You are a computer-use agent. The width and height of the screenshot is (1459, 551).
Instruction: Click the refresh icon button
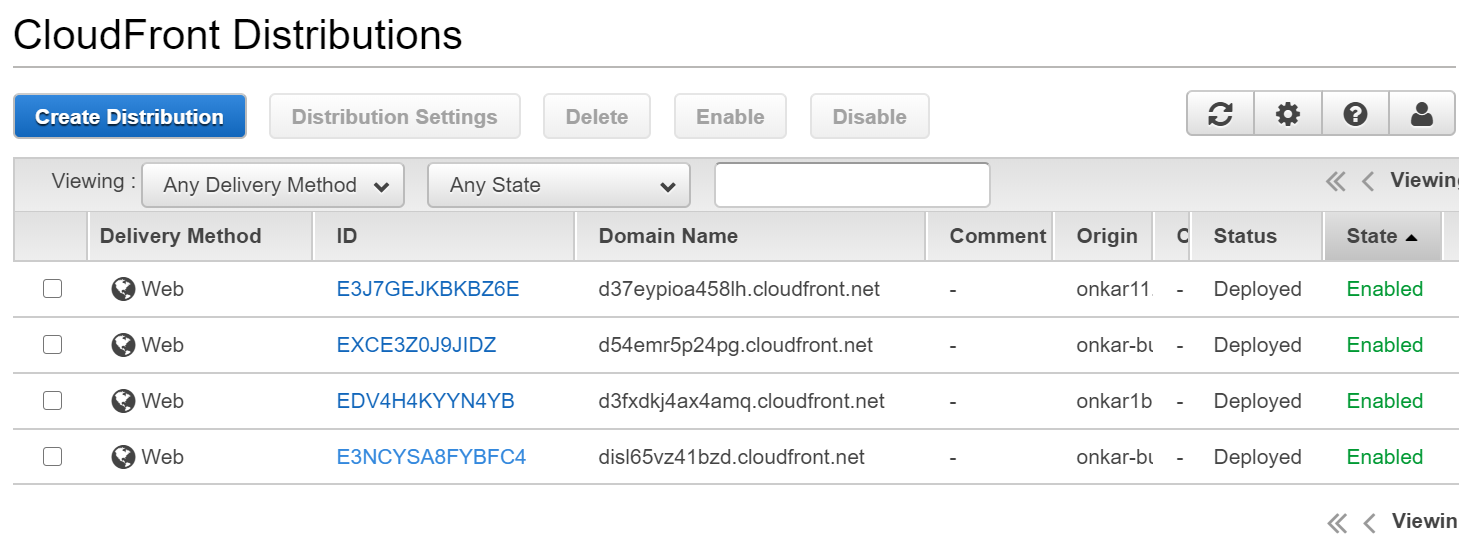click(1220, 115)
